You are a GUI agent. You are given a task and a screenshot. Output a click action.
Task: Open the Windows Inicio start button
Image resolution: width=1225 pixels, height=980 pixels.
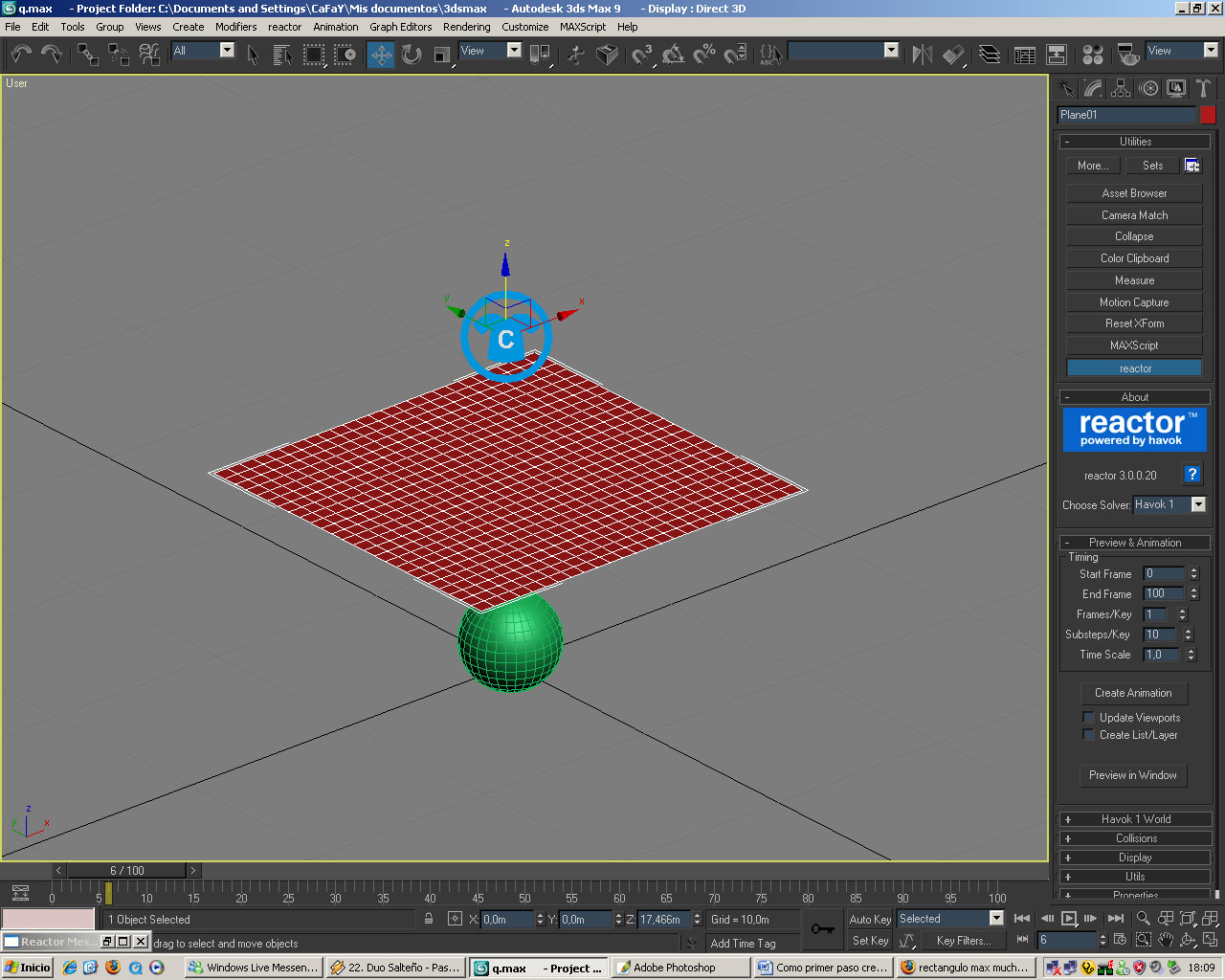point(28,968)
